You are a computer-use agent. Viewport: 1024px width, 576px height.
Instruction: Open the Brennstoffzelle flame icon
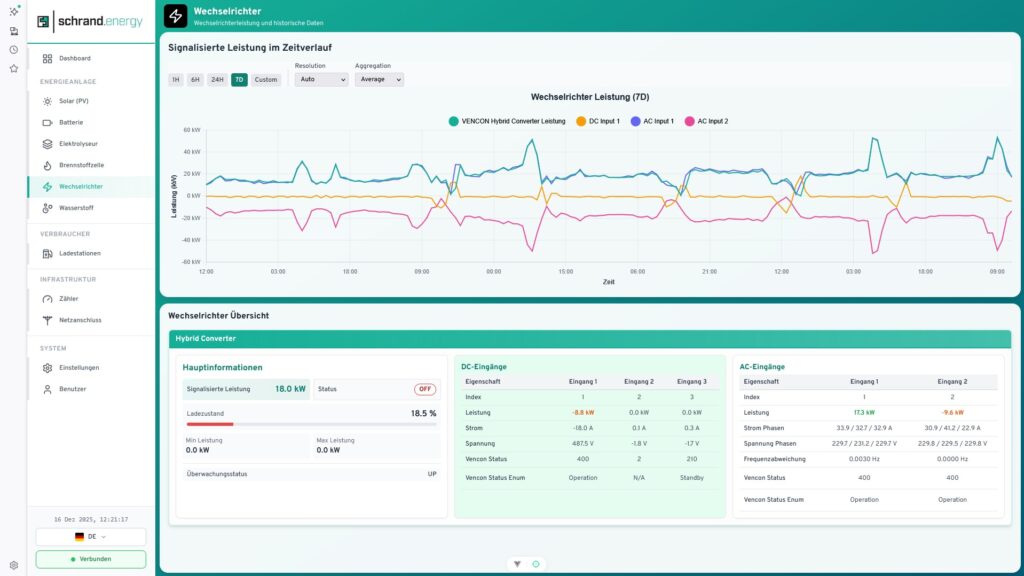click(x=47, y=165)
